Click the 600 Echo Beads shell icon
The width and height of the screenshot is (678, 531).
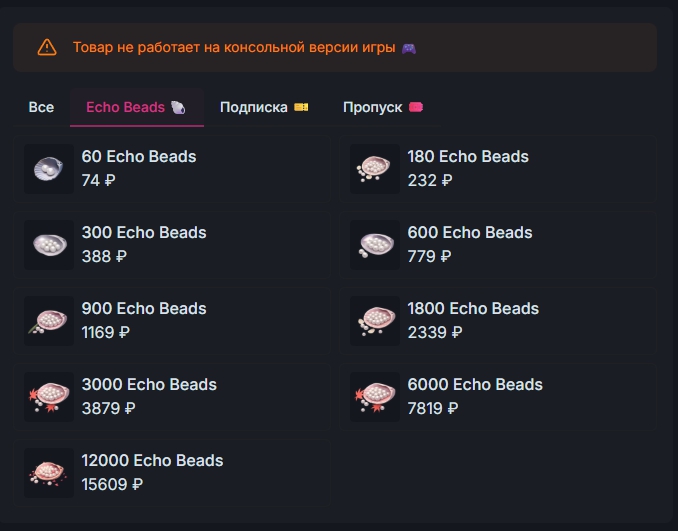(x=375, y=245)
